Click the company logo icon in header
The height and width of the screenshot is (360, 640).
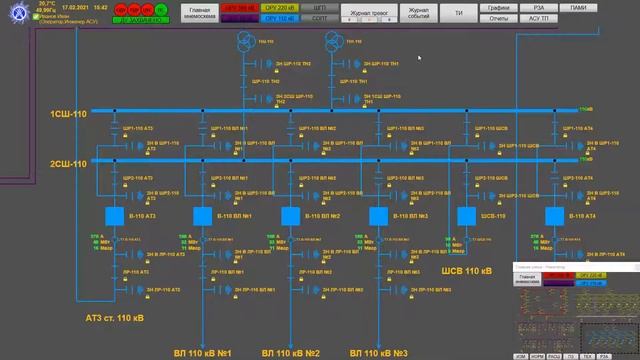[19, 13]
